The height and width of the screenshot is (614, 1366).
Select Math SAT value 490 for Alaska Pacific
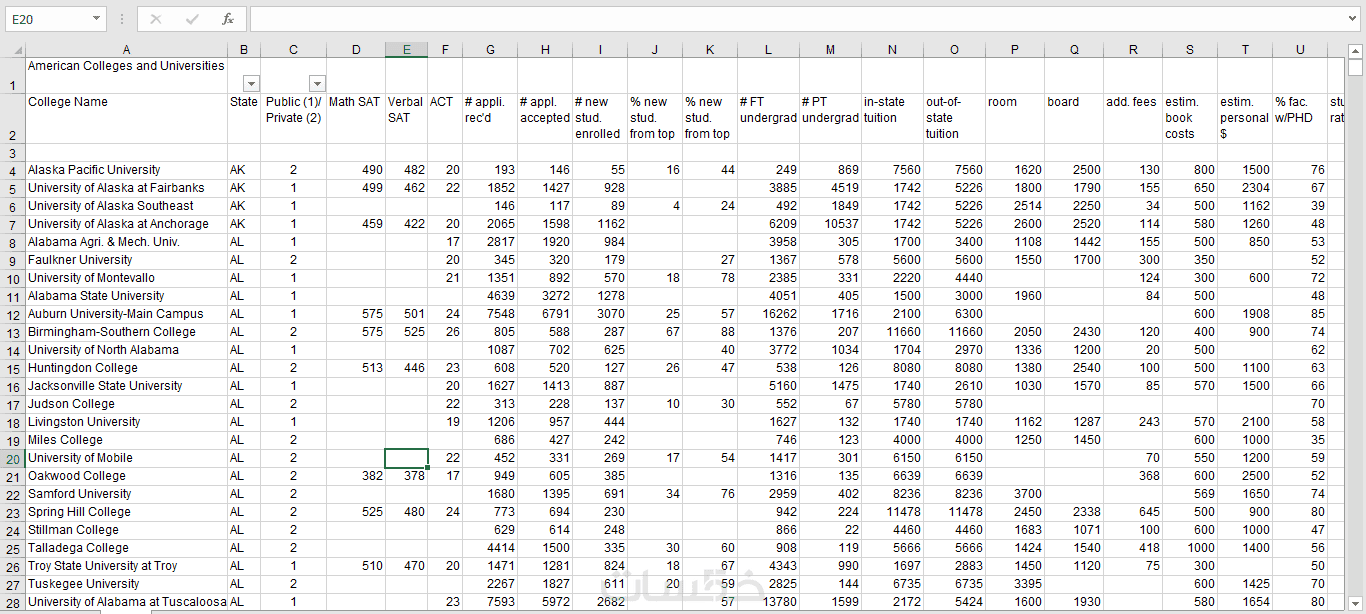(355, 170)
